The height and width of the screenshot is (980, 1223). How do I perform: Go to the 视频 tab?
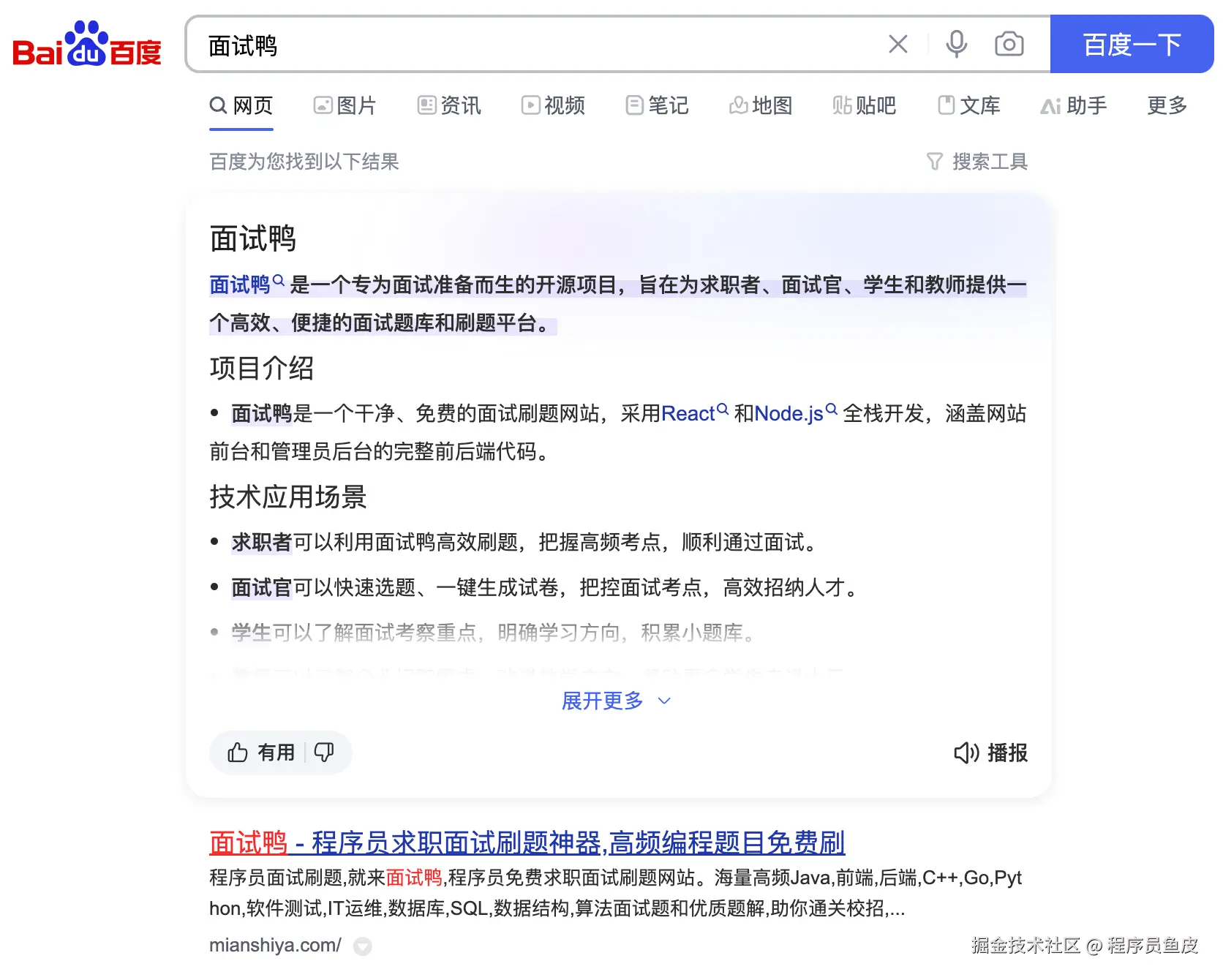pos(553,106)
